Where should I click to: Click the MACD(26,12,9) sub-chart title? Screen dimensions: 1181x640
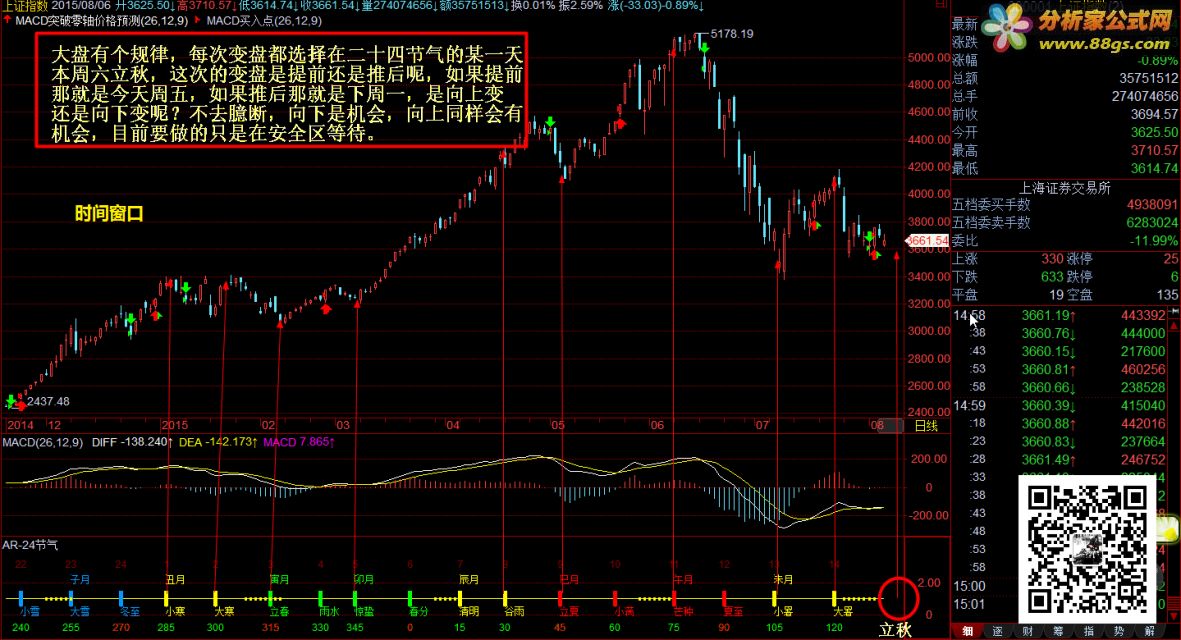tap(43, 442)
